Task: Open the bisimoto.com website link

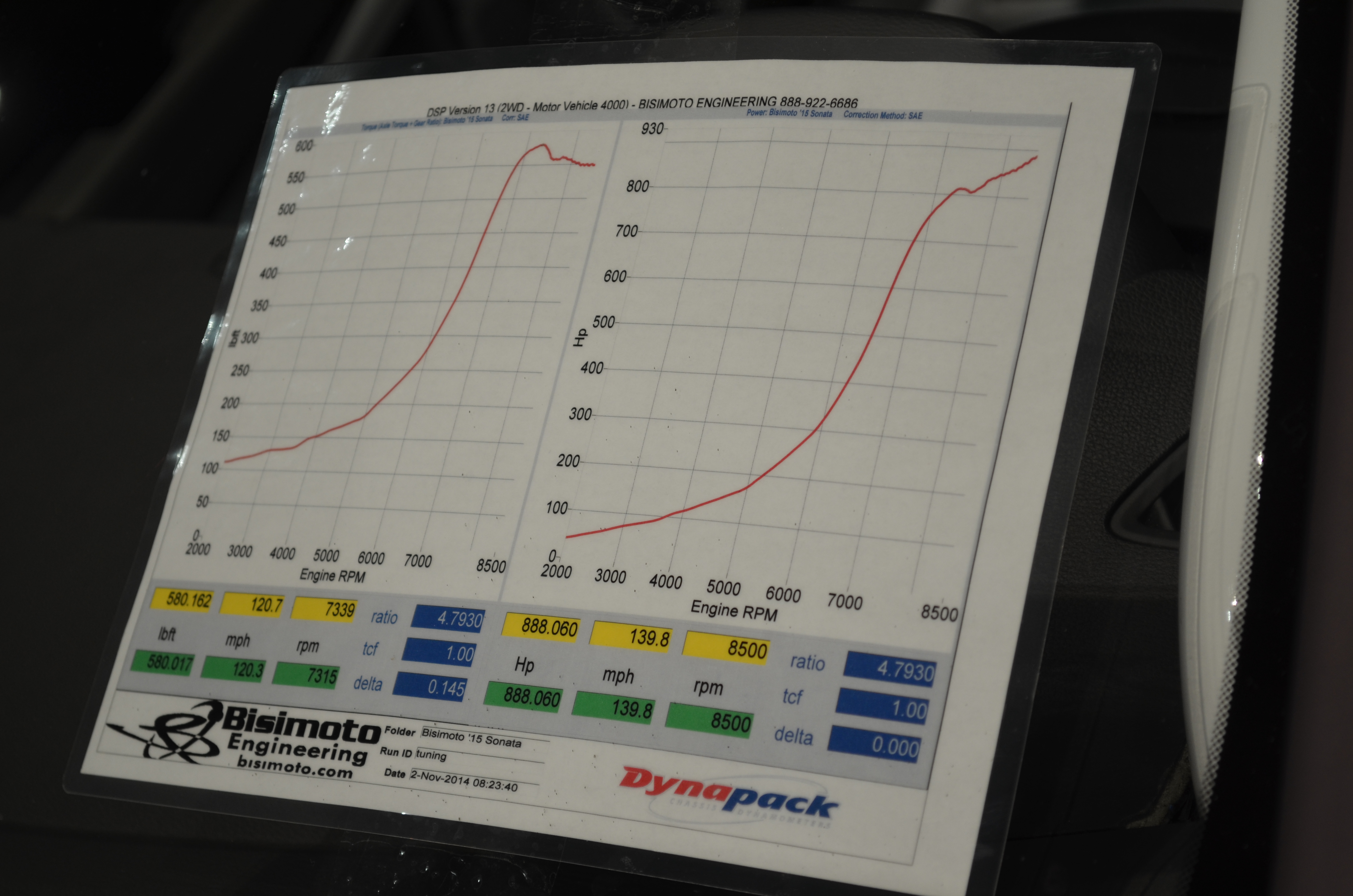Action: 295,768
